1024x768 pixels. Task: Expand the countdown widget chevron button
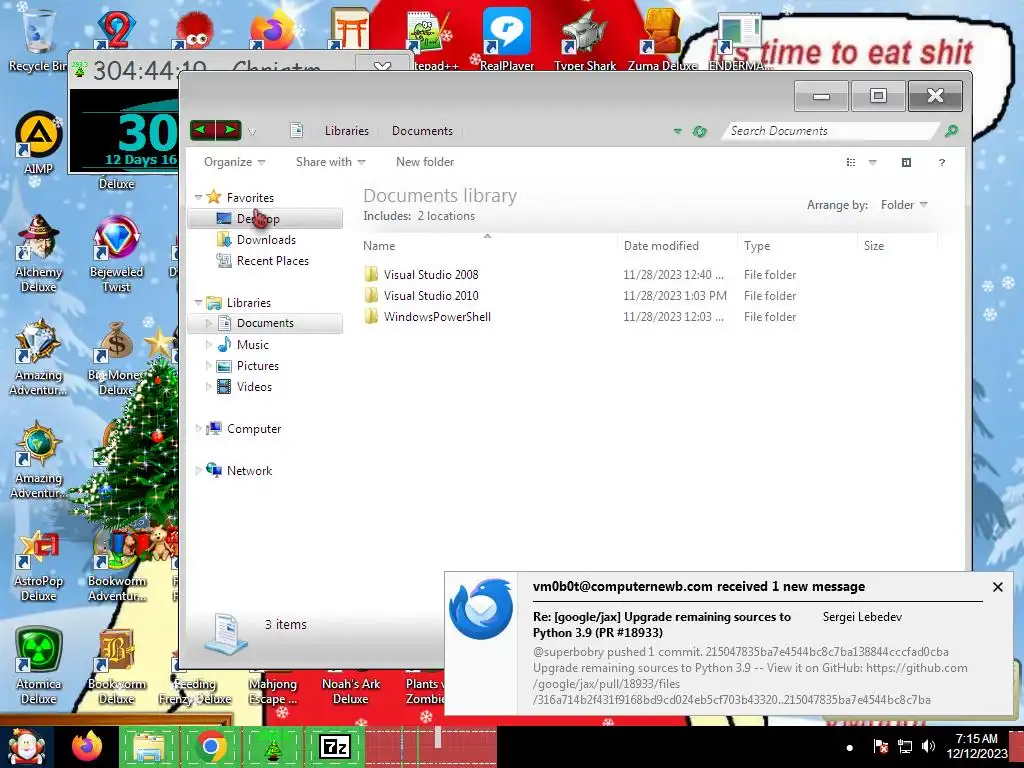(x=383, y=66)
